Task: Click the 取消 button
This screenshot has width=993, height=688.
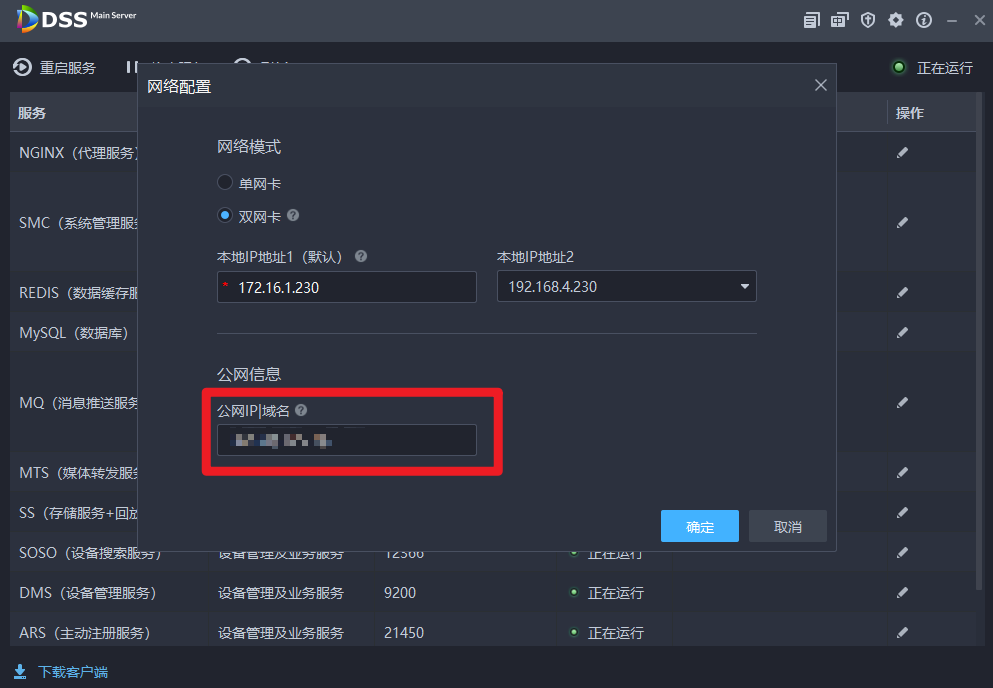Action: click(x=788, y=526)
